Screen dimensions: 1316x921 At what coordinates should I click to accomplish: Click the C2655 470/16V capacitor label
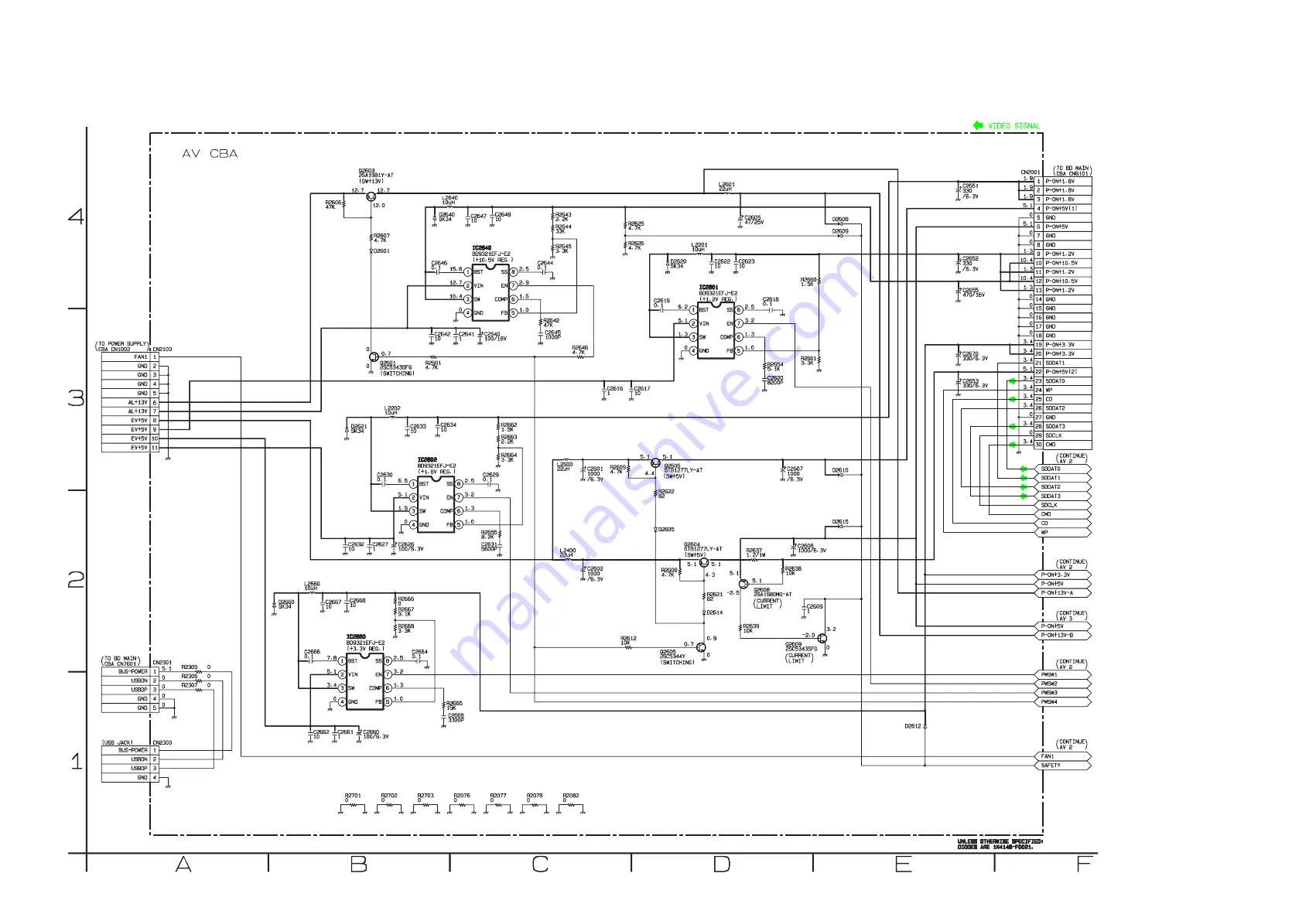[x=972, y=292]
